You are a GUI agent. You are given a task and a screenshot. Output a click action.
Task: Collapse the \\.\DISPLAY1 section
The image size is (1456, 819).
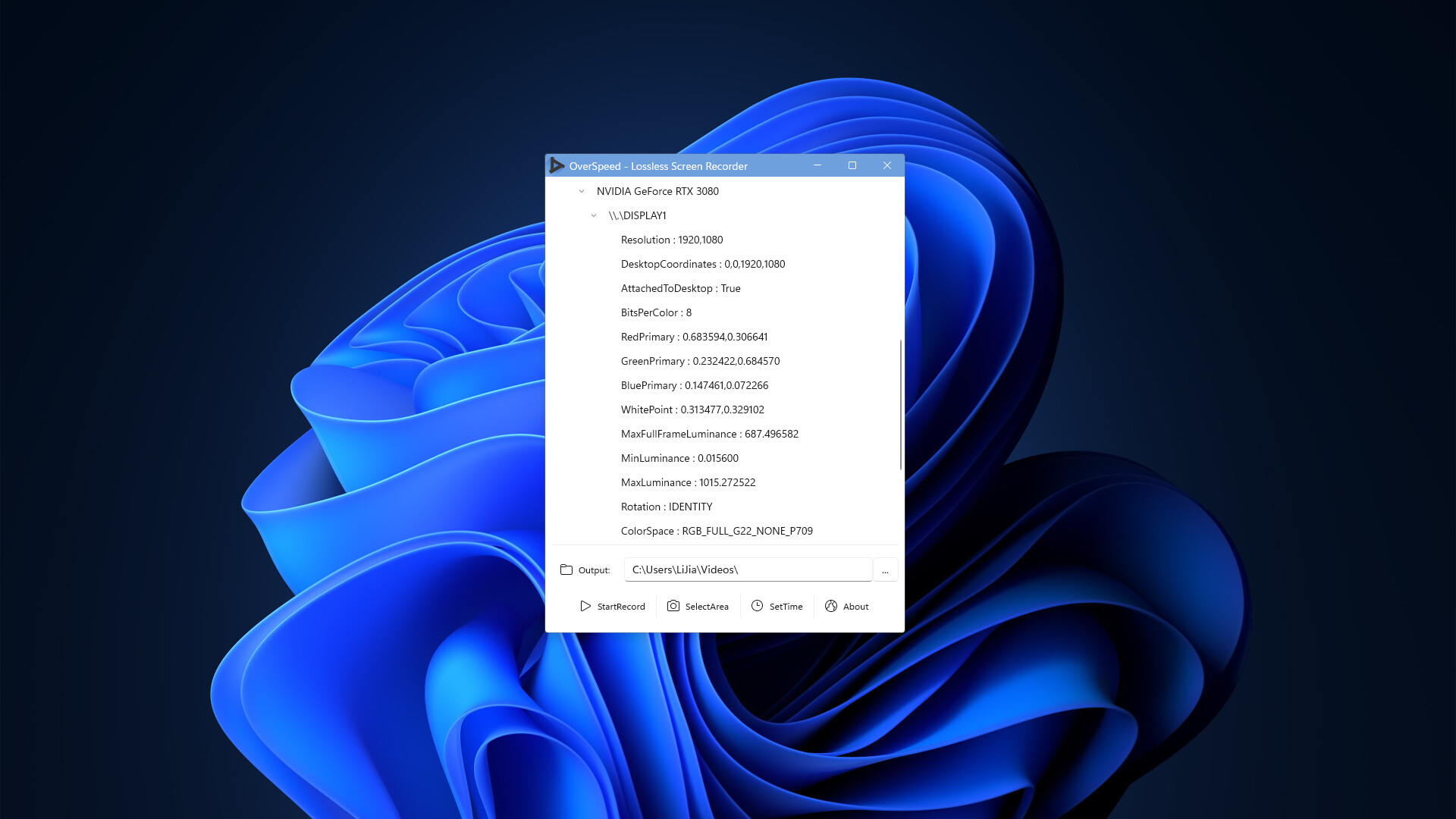pos(594,215)
